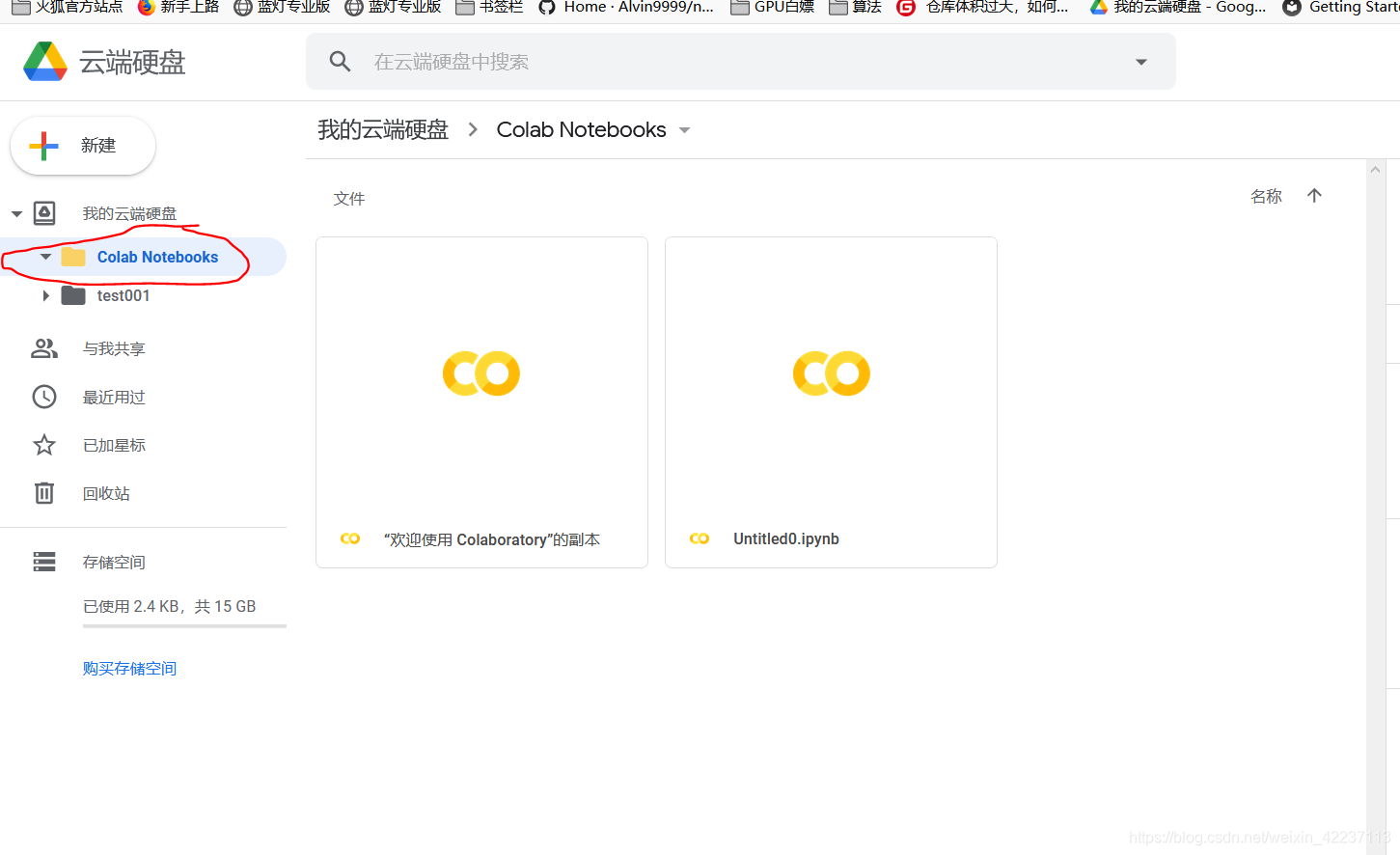Screen dimensions: 1400x855
Task: Open Getting Started bookmark
Action: click(1341, 8)
